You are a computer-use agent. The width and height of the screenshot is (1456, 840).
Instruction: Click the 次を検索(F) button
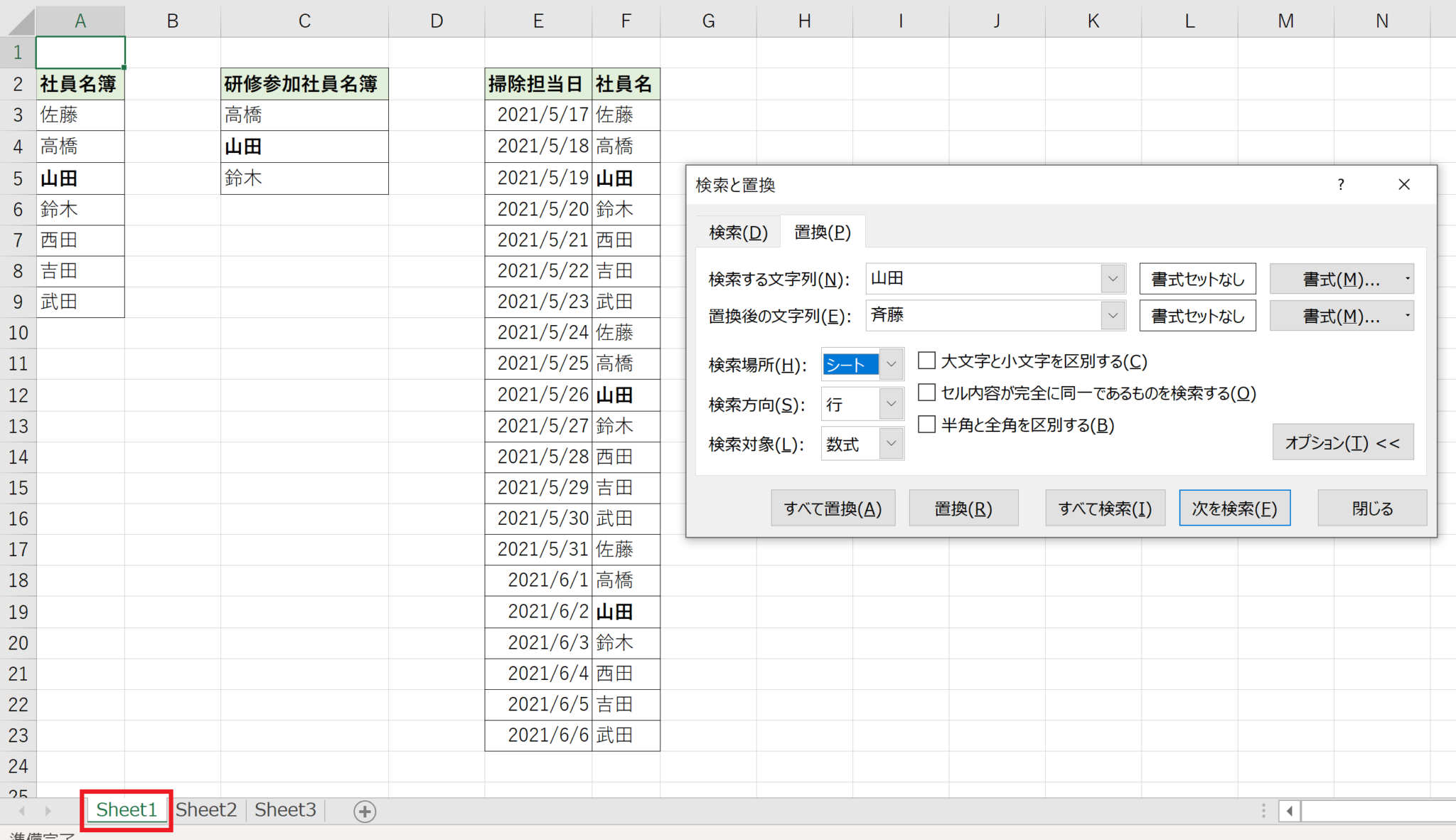(1234, 509)
